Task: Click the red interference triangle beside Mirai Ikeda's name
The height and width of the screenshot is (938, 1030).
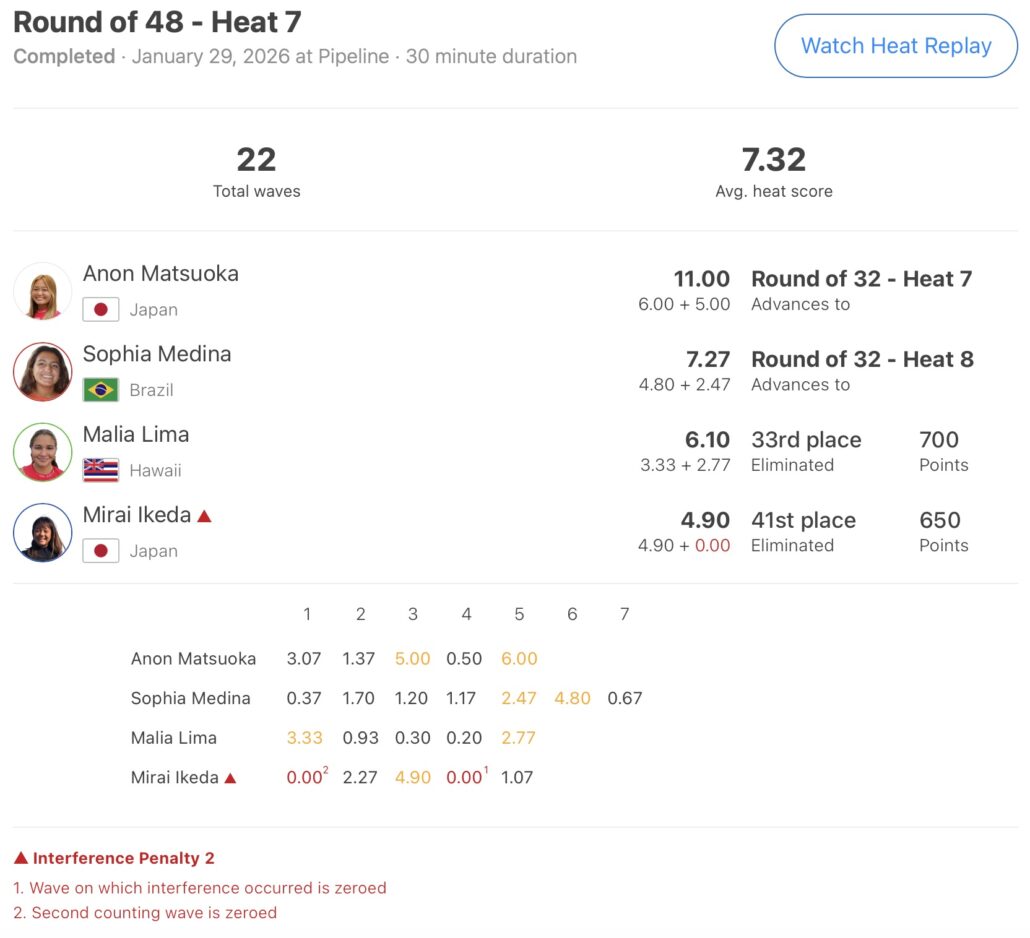Action: [204, 516]
